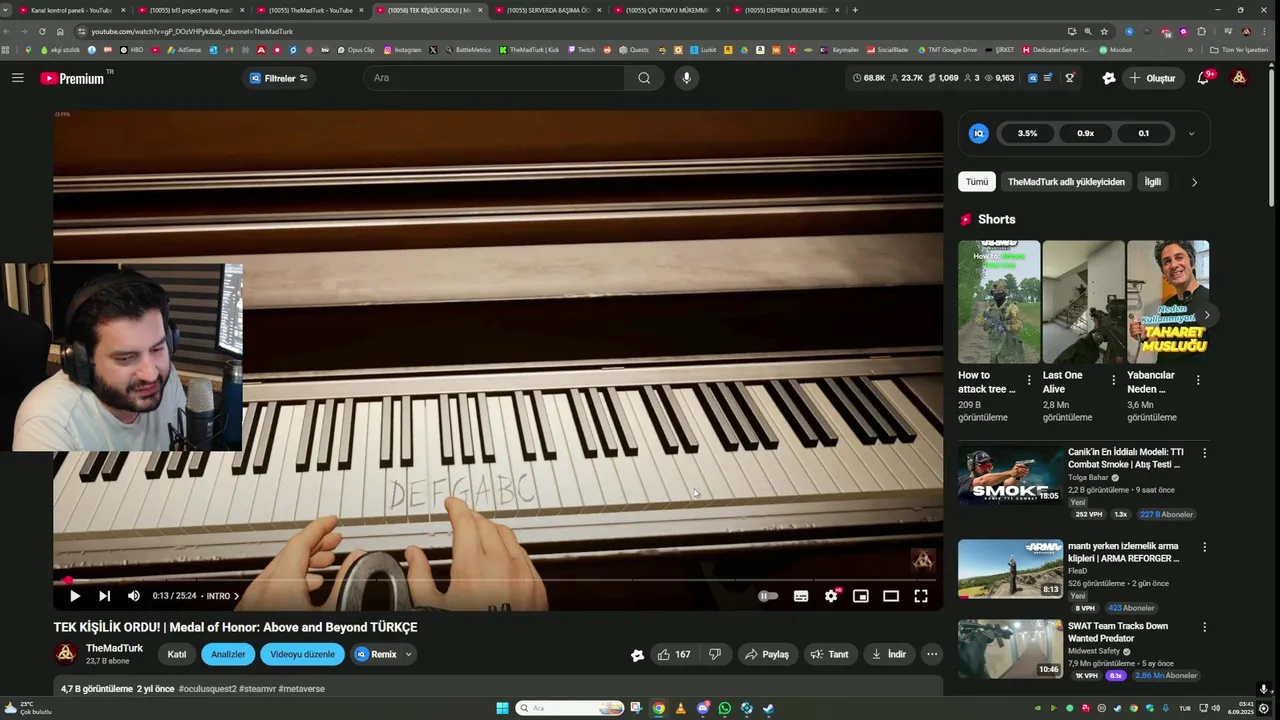Open the Opus Clip bookmark
The width and height of the screenshot is (1280, 720).
point(355,49)
